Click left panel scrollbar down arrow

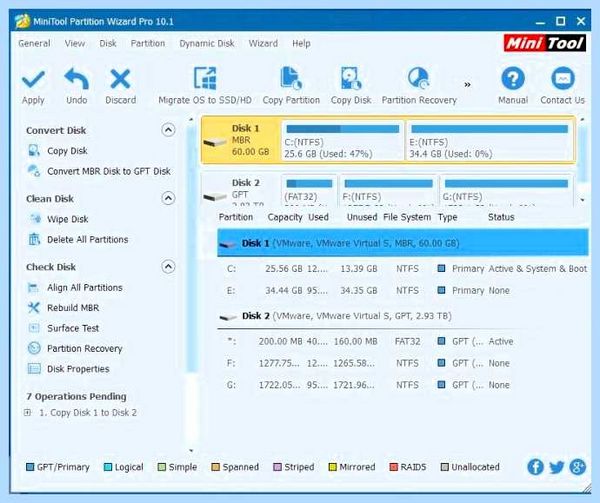click(191, 451)
